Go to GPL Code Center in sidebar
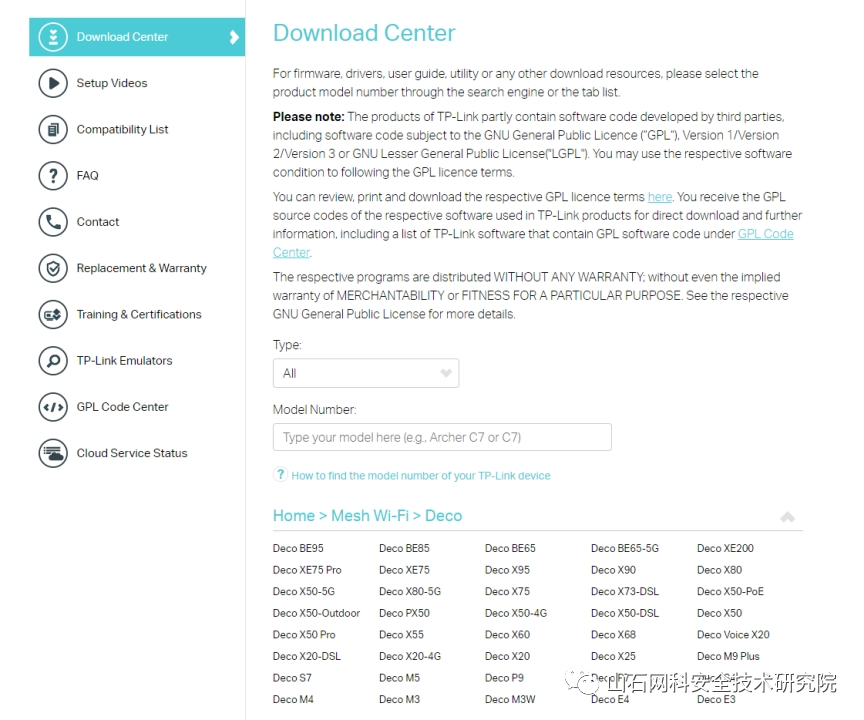This screenshot has height=720, width=864. 122,407
